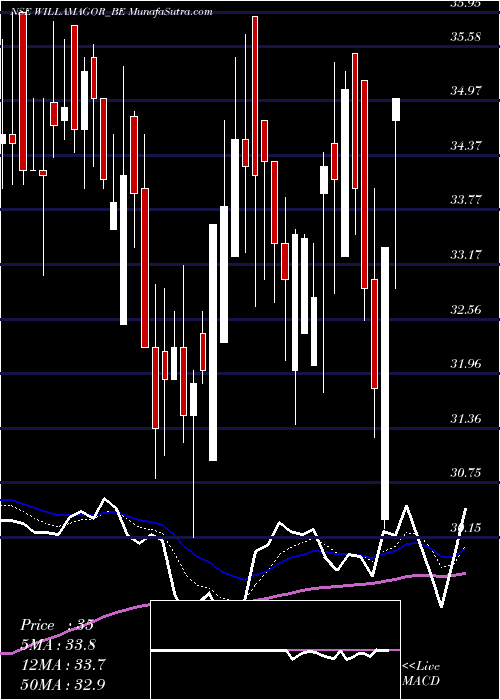Viewport: 500px width, 700px height.
Task: Click the 35.58 price axis label
Action: pyautogui.click(x=466, y=37)
